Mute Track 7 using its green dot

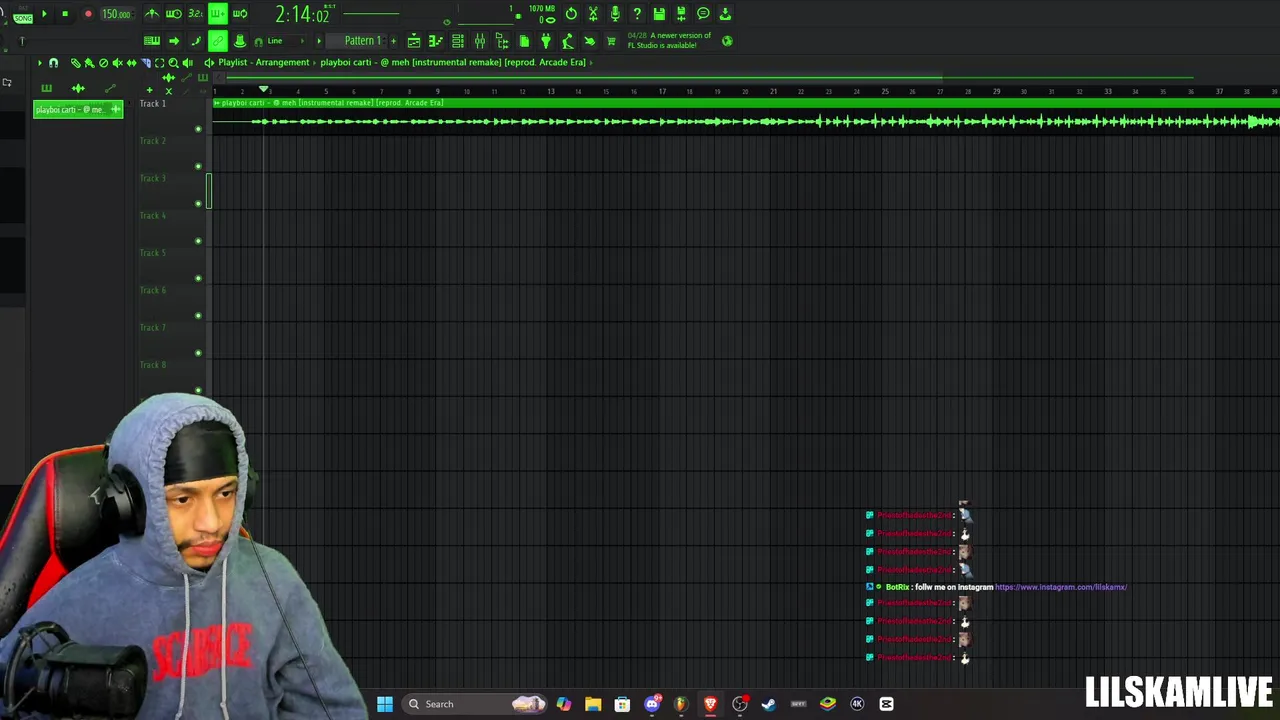(x=198, y=353)
